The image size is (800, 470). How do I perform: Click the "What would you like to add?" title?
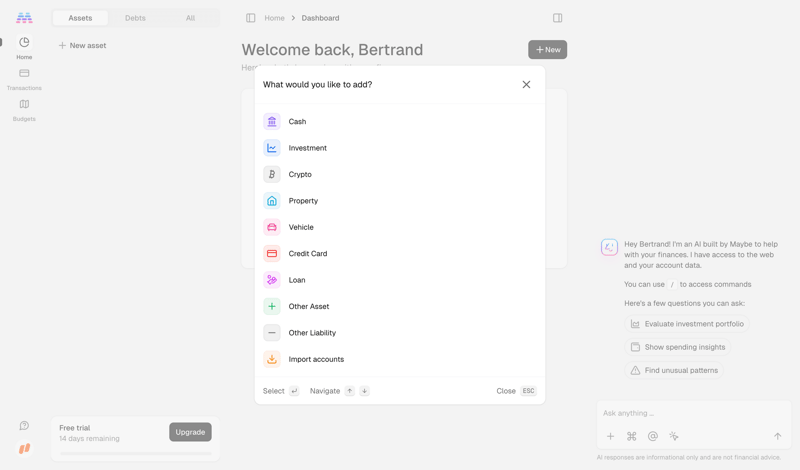(317, 85)
